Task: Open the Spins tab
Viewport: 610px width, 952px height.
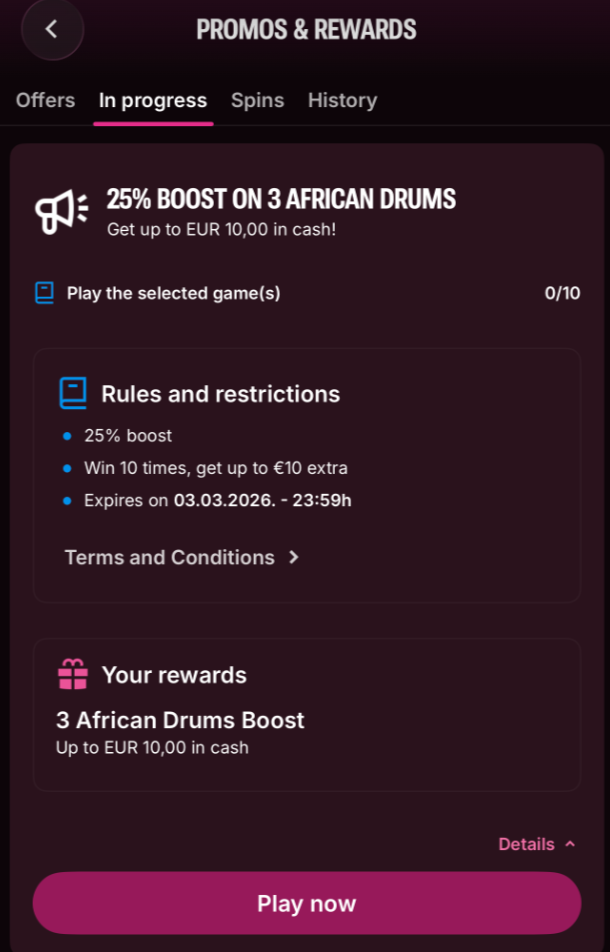Action: tap(257, 100)
